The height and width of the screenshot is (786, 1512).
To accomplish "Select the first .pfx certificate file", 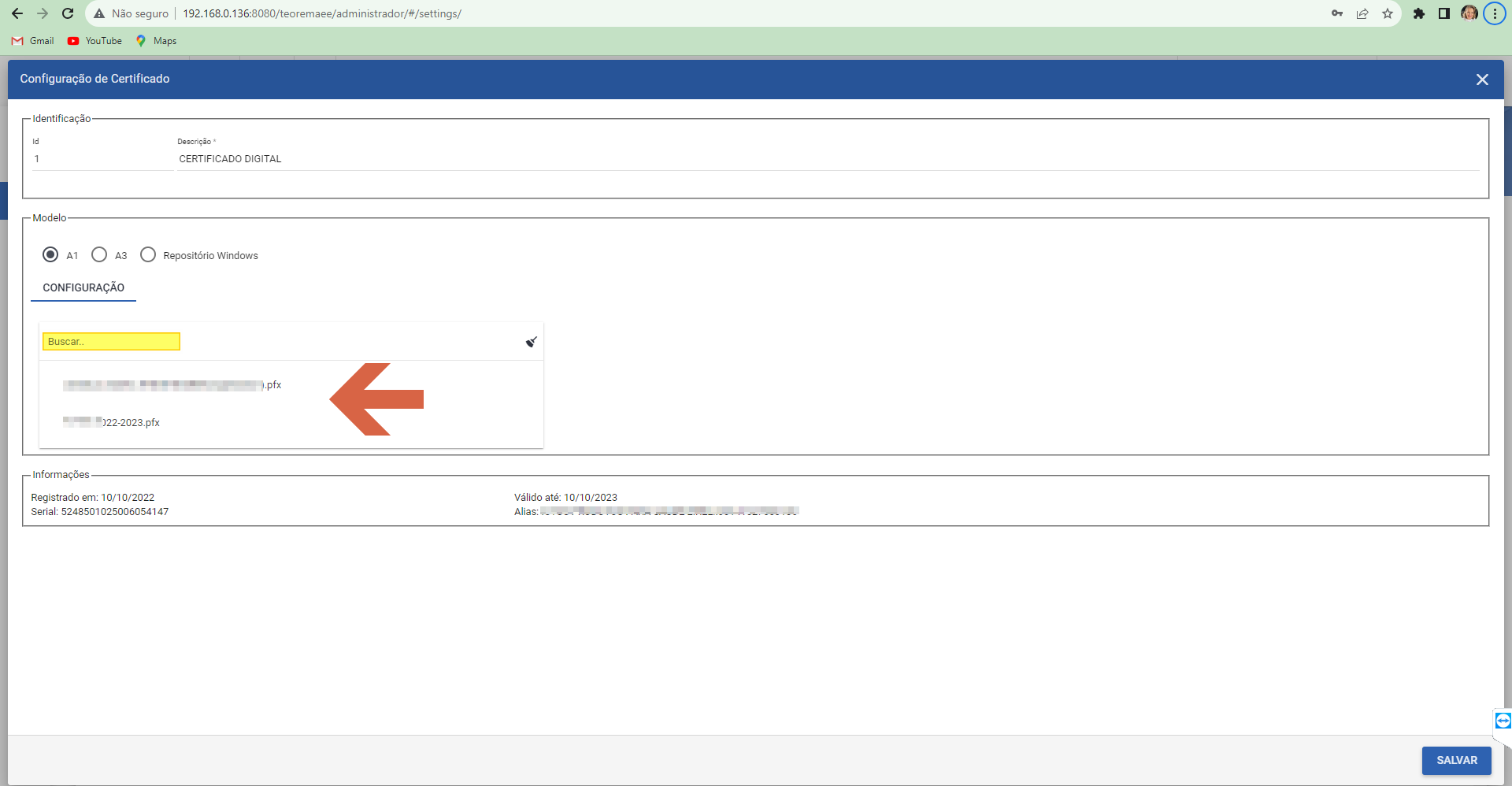I will 291,385.
